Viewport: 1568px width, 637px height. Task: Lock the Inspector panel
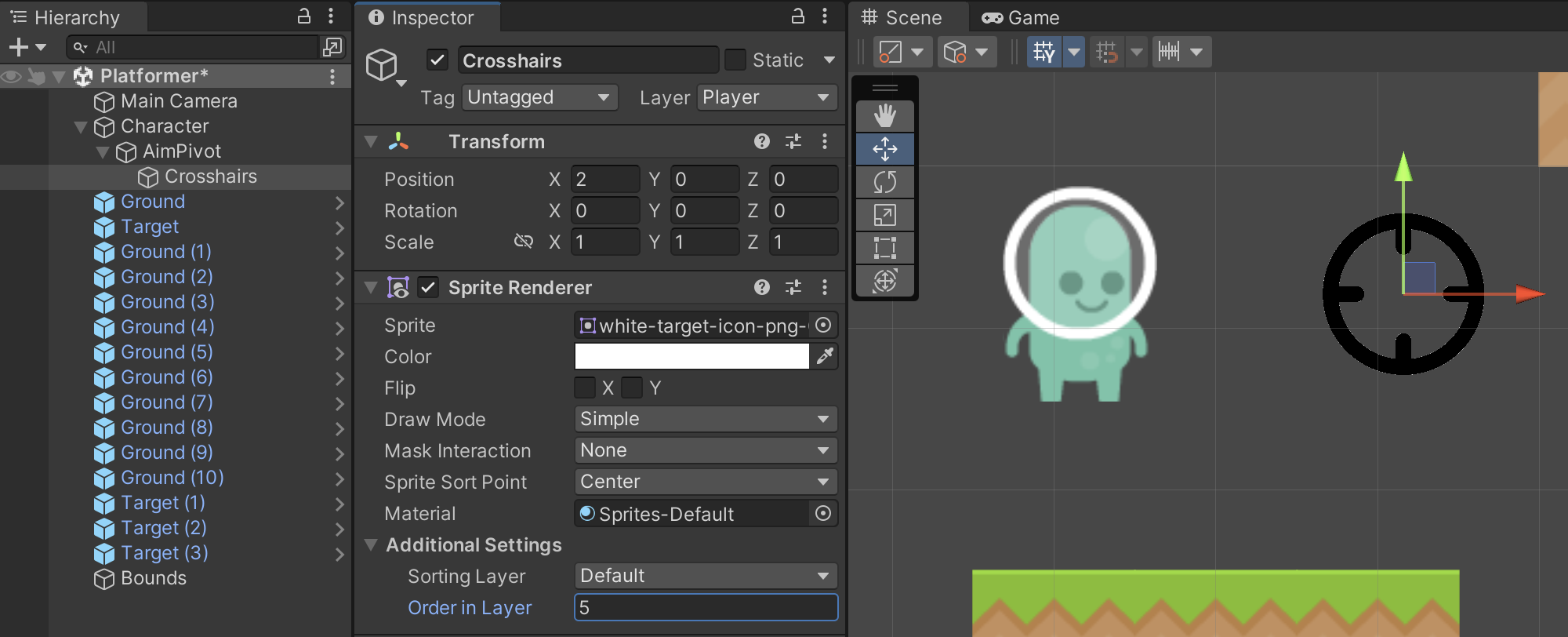[797, 16]
